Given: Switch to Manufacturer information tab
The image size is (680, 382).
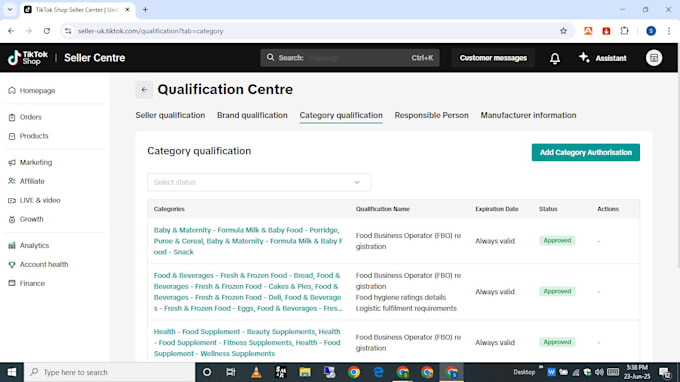Looking at the screenshot, I should point(528,115).
